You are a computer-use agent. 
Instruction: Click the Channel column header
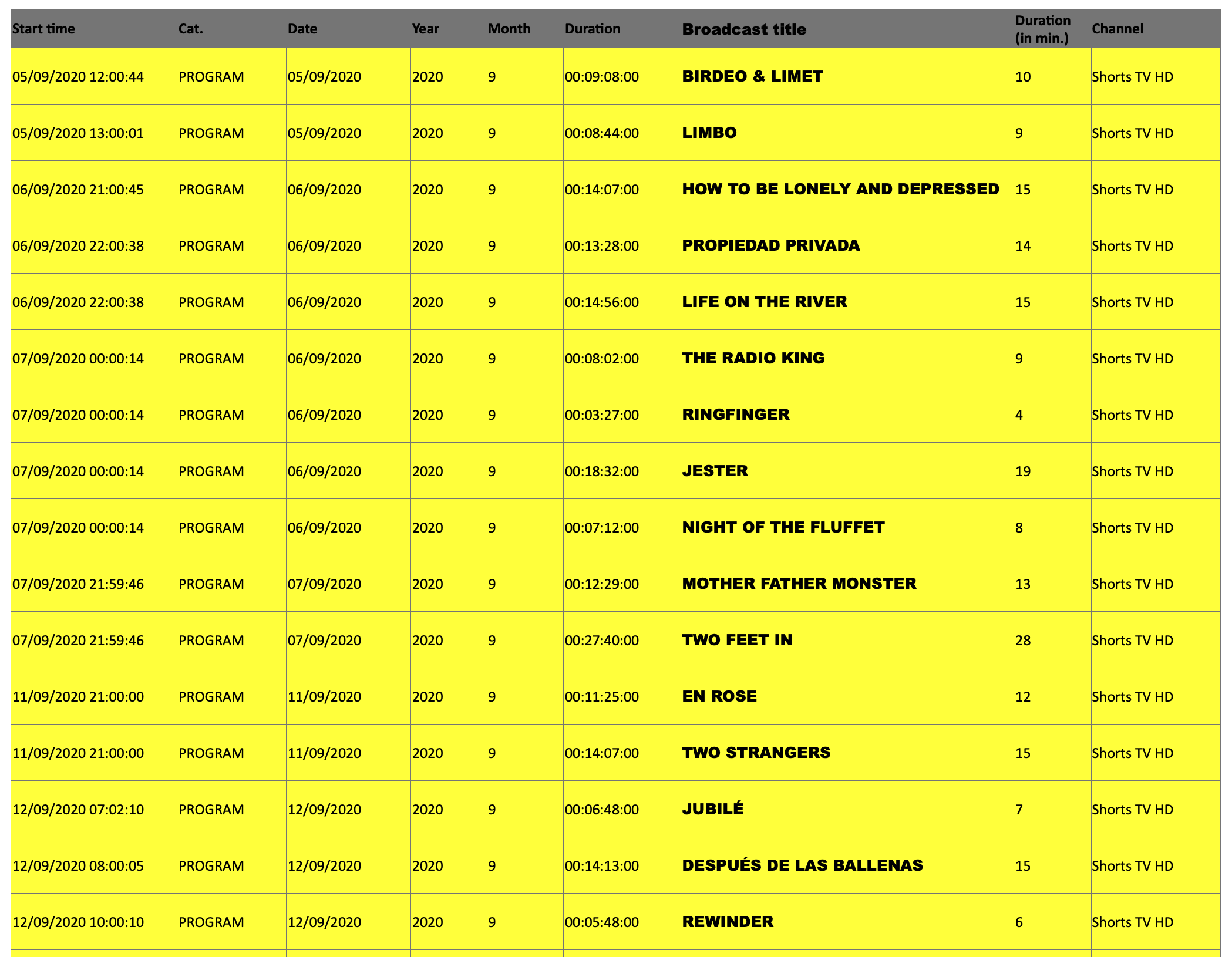pyautogui.click(x=1117, y=29)
